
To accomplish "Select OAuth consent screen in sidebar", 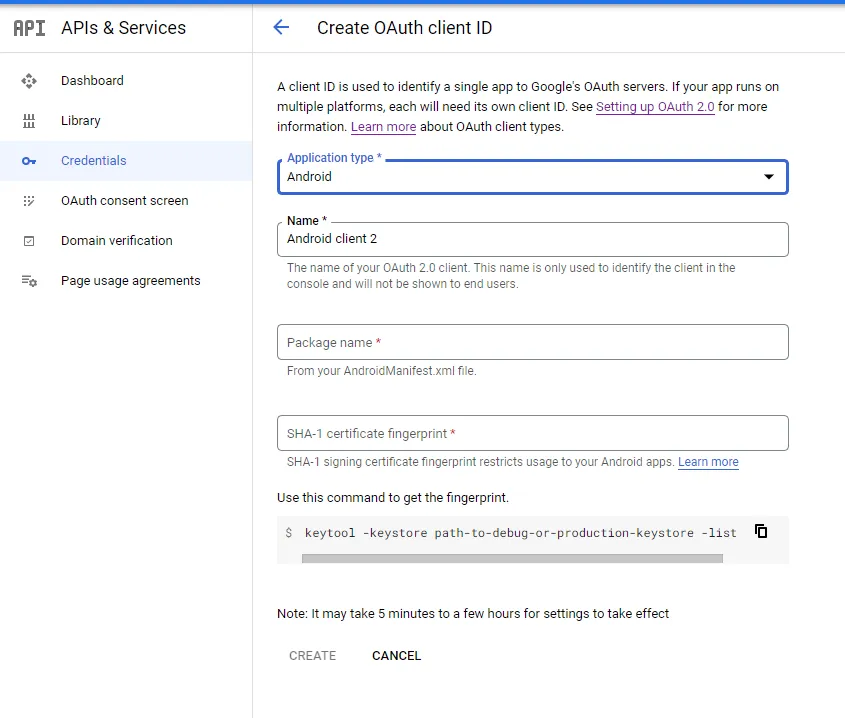I will pos(124,201).
